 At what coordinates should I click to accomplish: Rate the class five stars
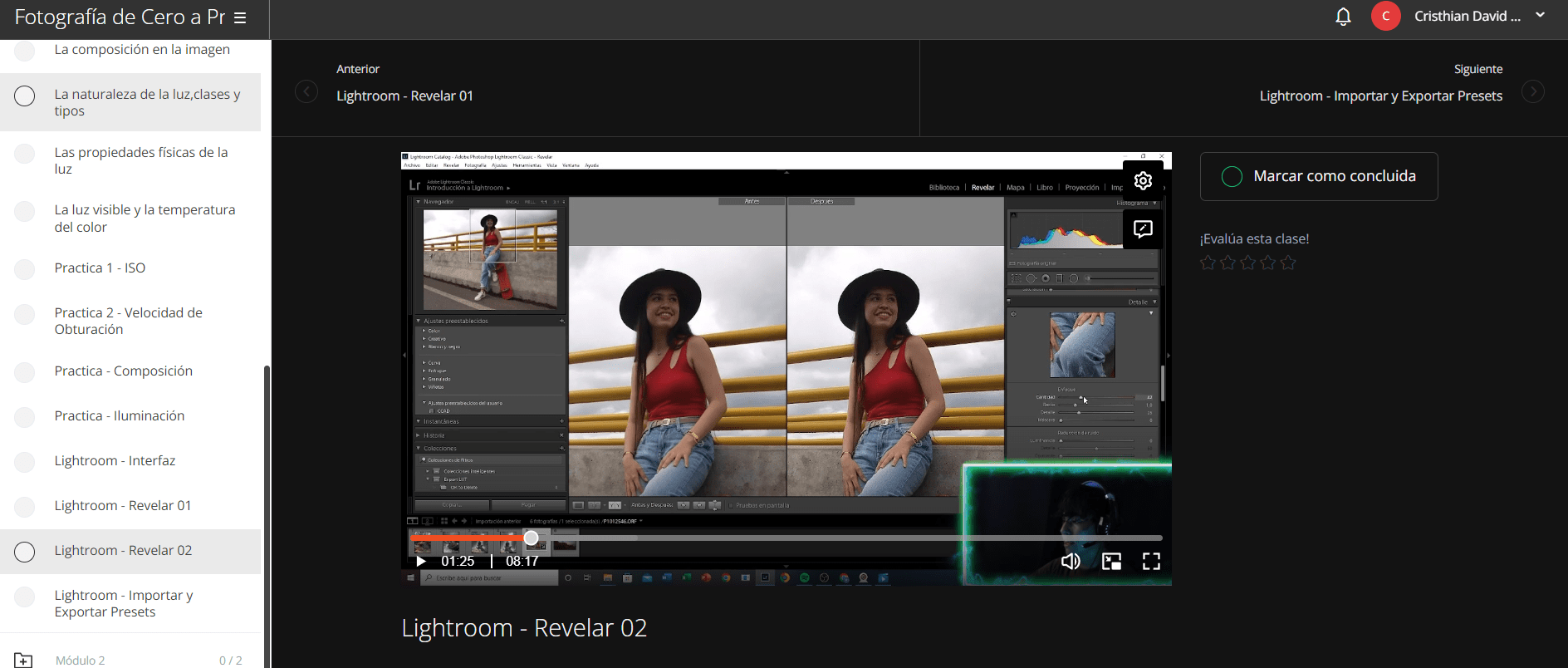pyautogui.click(x=1288, y=263)
